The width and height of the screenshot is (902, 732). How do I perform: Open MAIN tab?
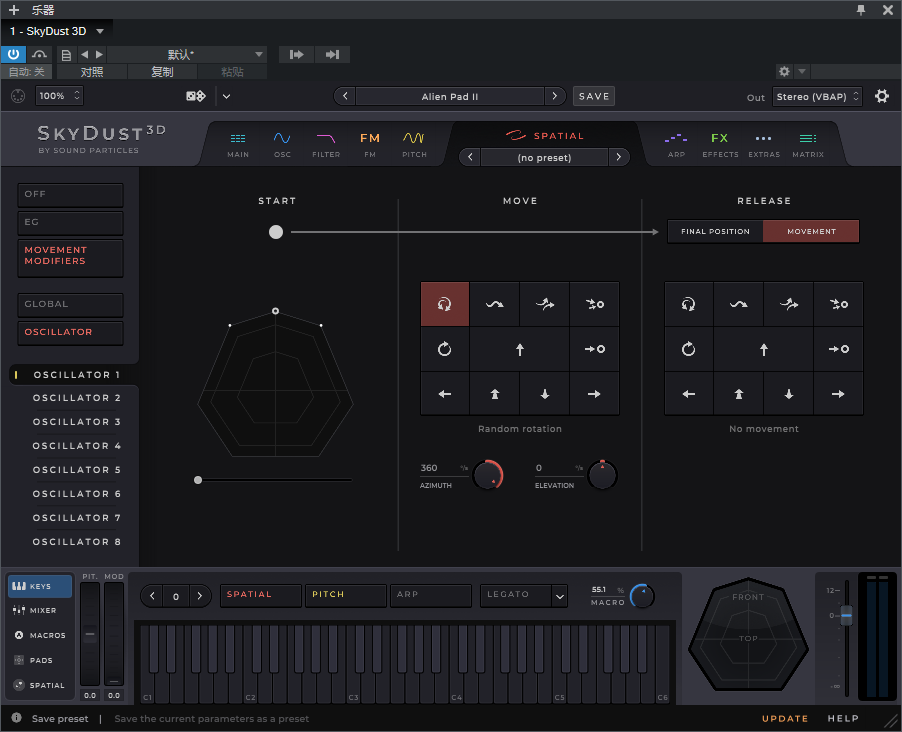pos(238,145)
